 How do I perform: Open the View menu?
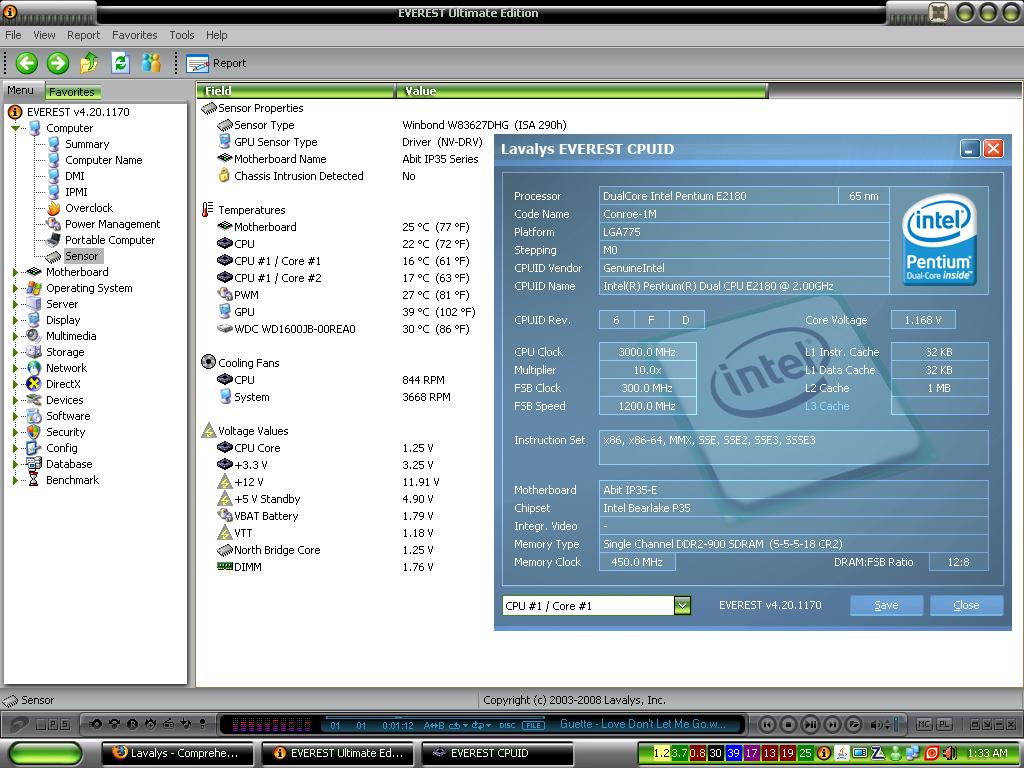[x=44, y=35]
